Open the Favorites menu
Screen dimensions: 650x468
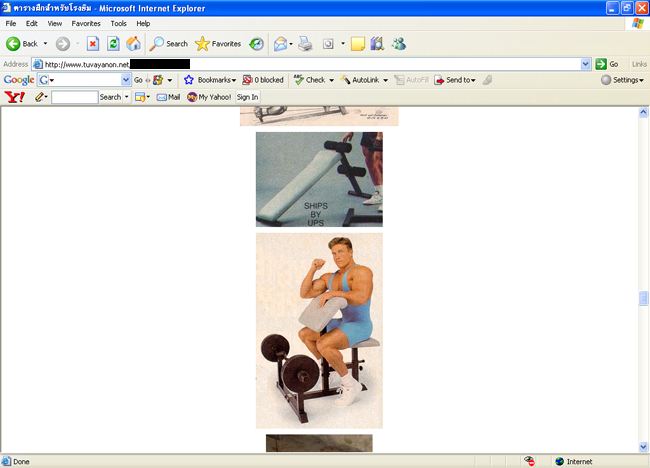tap(86, 23)
